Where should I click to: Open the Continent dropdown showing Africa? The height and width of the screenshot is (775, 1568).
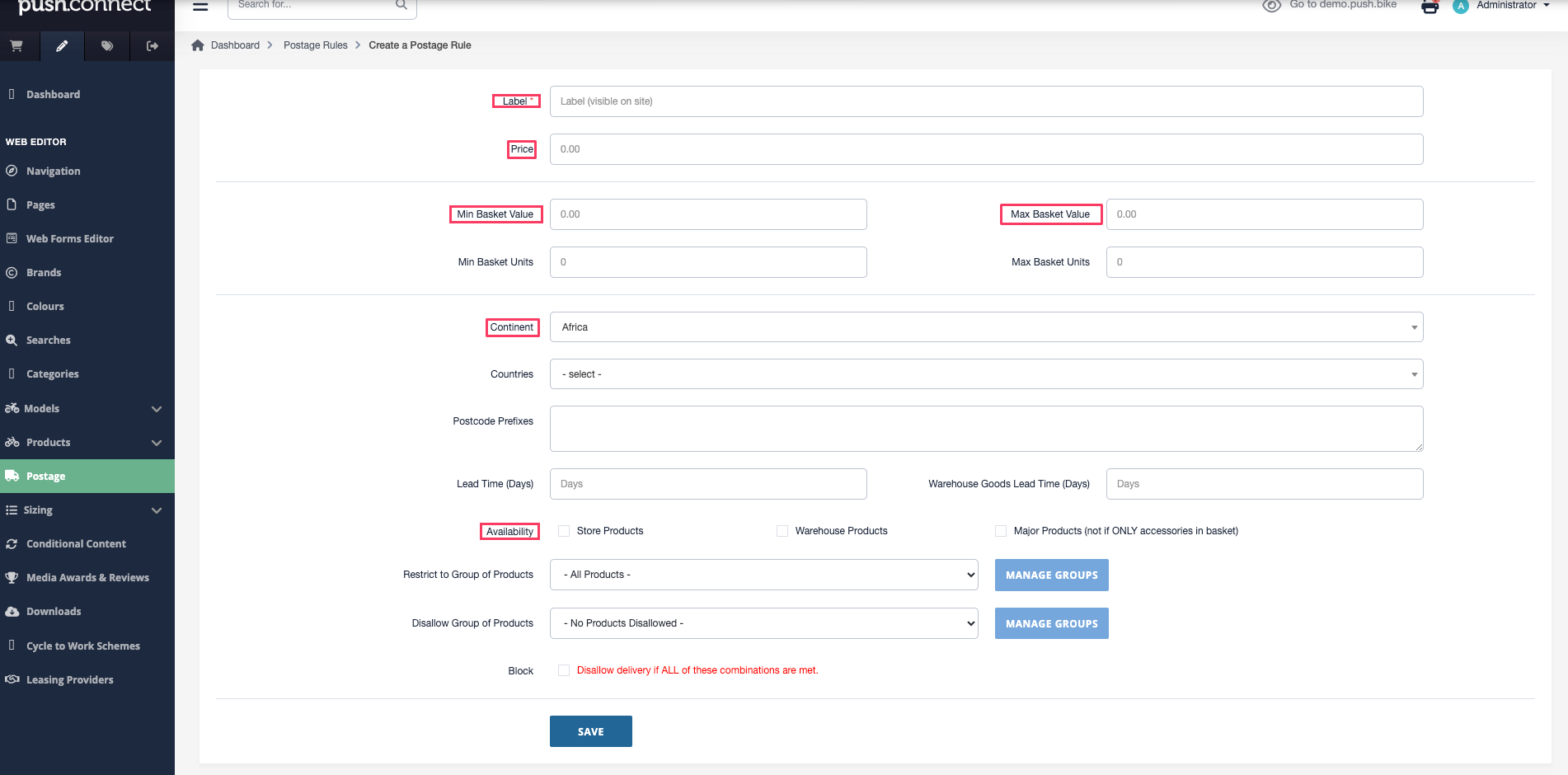point(986,327)
